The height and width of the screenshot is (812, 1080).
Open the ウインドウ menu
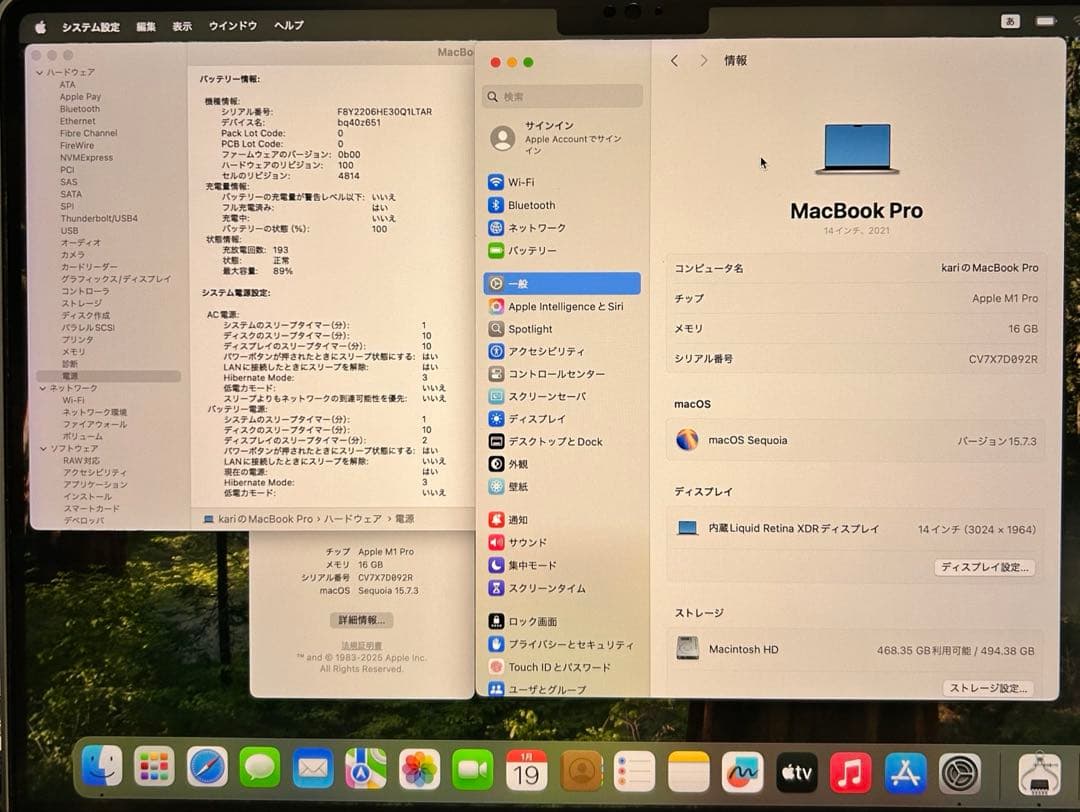(232, 25)
